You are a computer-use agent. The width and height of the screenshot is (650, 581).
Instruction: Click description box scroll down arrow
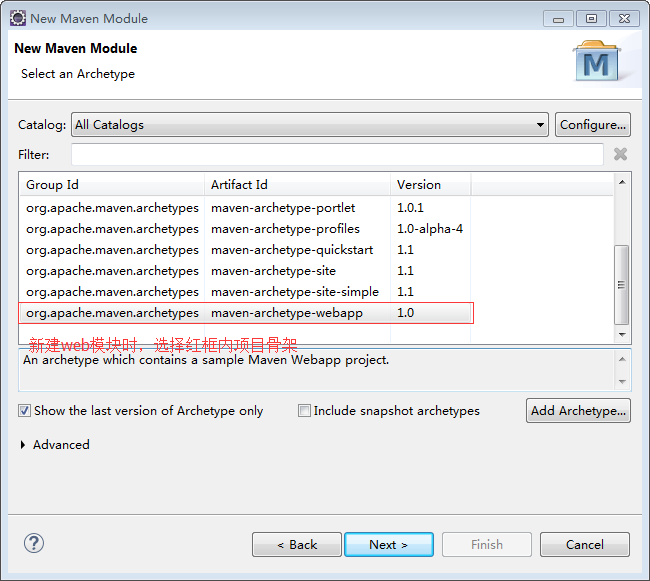(x=622, y=381)
